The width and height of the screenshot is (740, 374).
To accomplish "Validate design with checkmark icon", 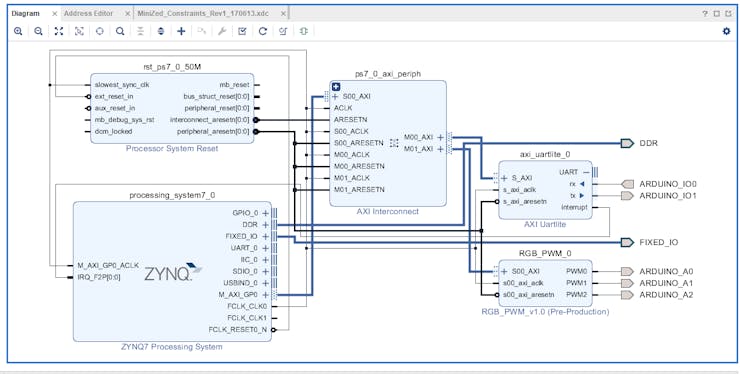I will pos(243,31).
